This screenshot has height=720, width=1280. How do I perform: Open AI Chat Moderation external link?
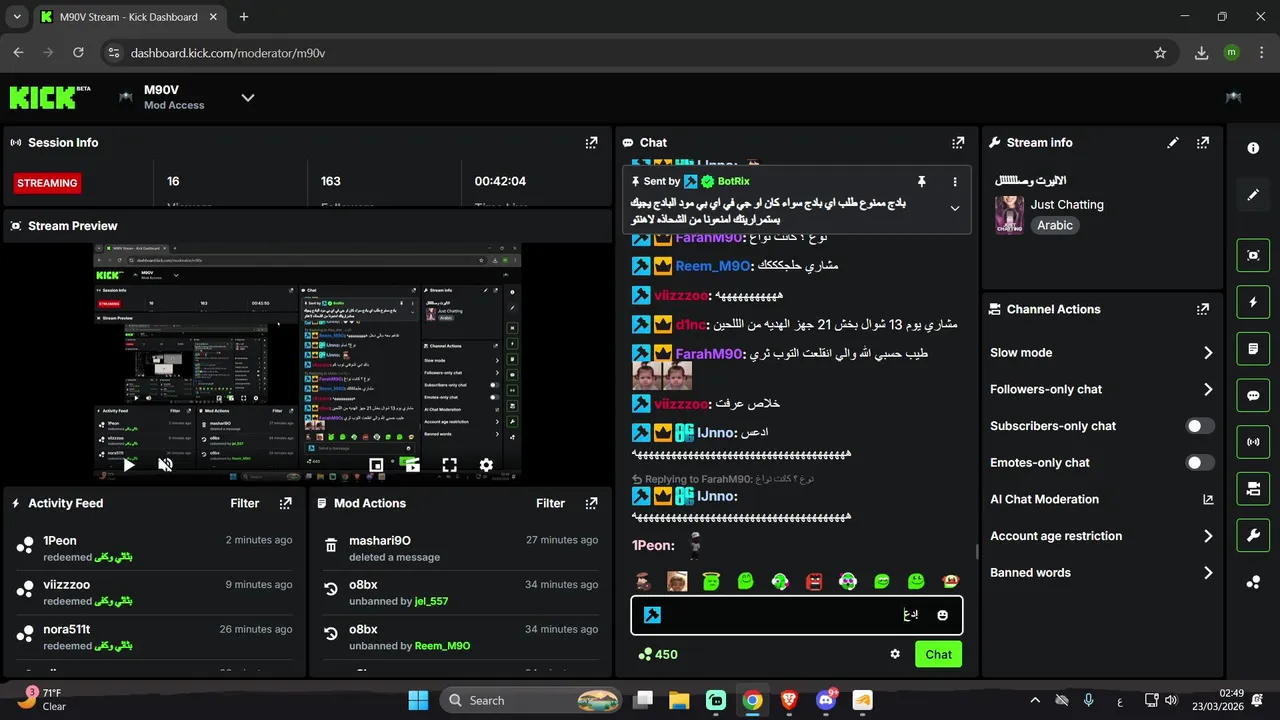coord(1208,499)
